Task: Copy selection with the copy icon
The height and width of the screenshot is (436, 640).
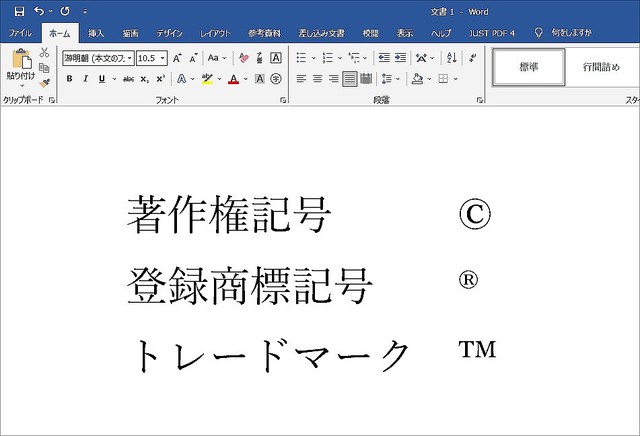Action: point(44,68)
